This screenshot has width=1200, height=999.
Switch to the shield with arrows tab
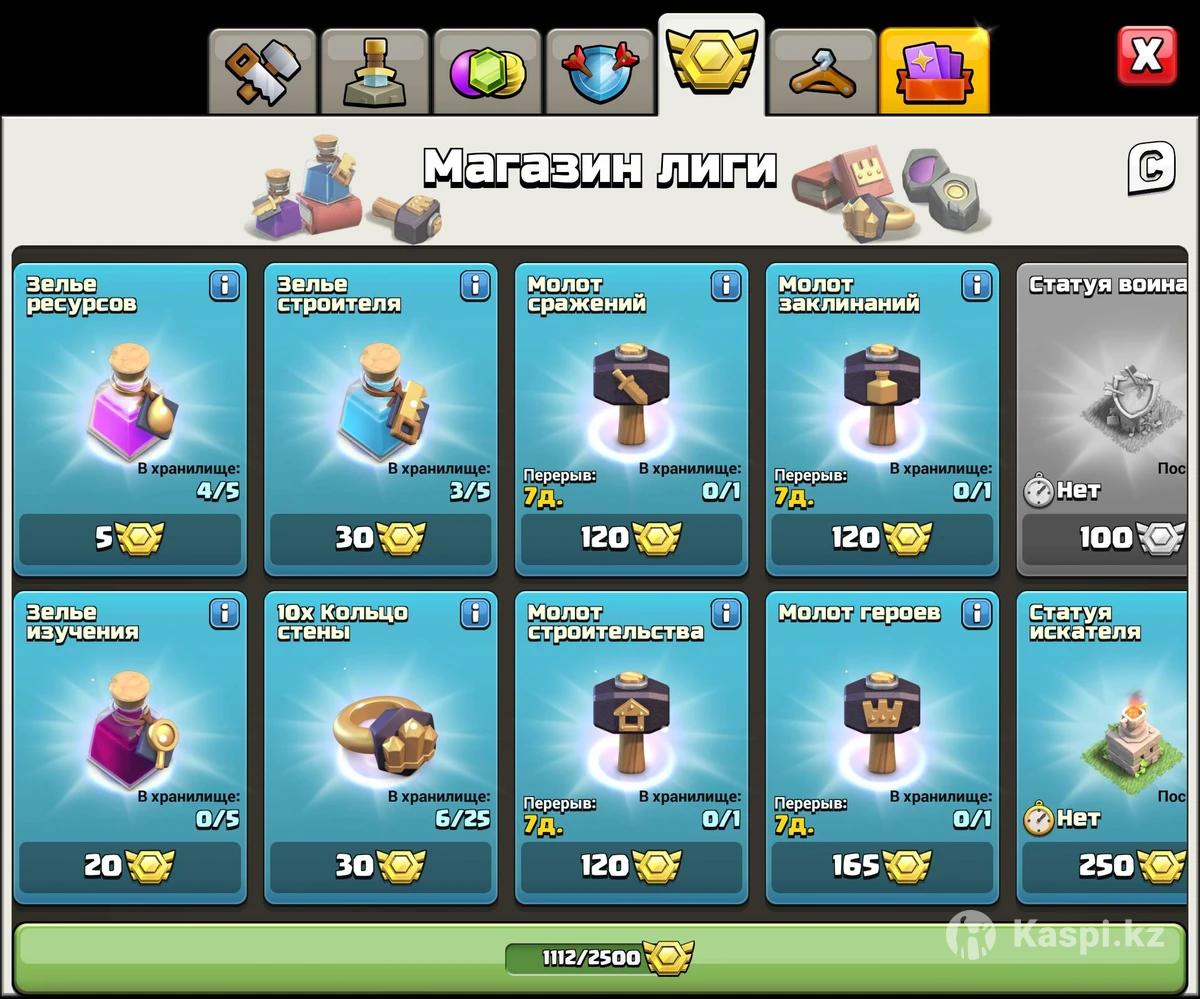599,72
